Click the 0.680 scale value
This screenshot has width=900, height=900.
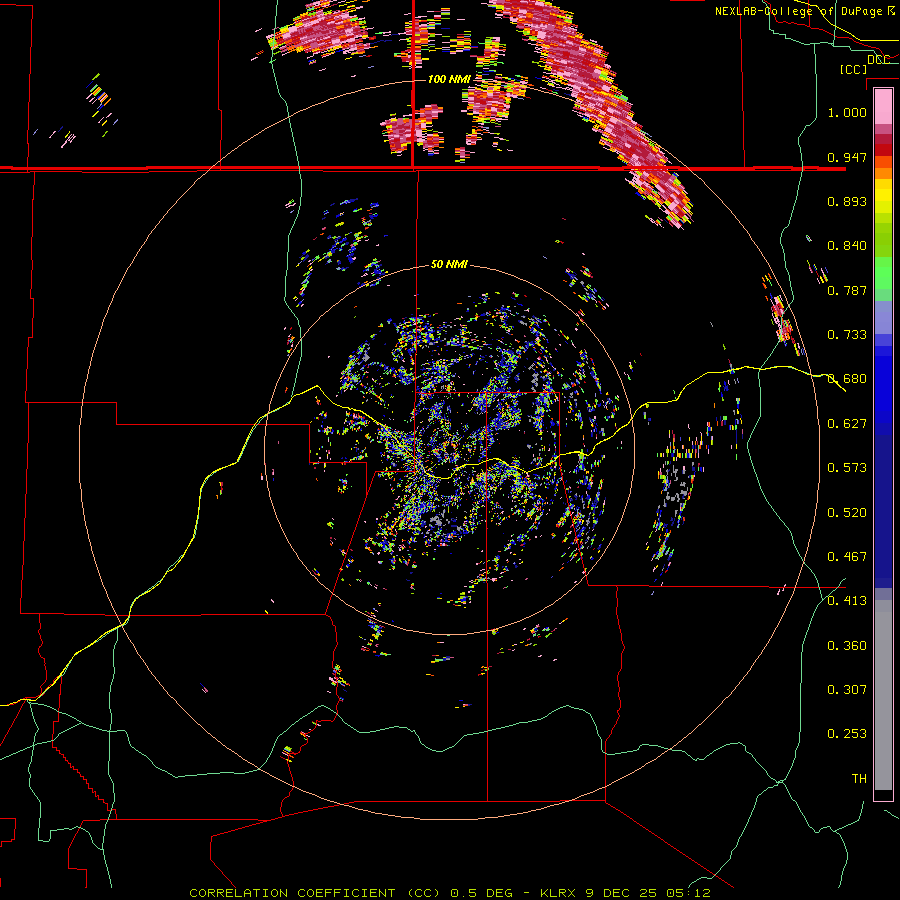(847, 379)
